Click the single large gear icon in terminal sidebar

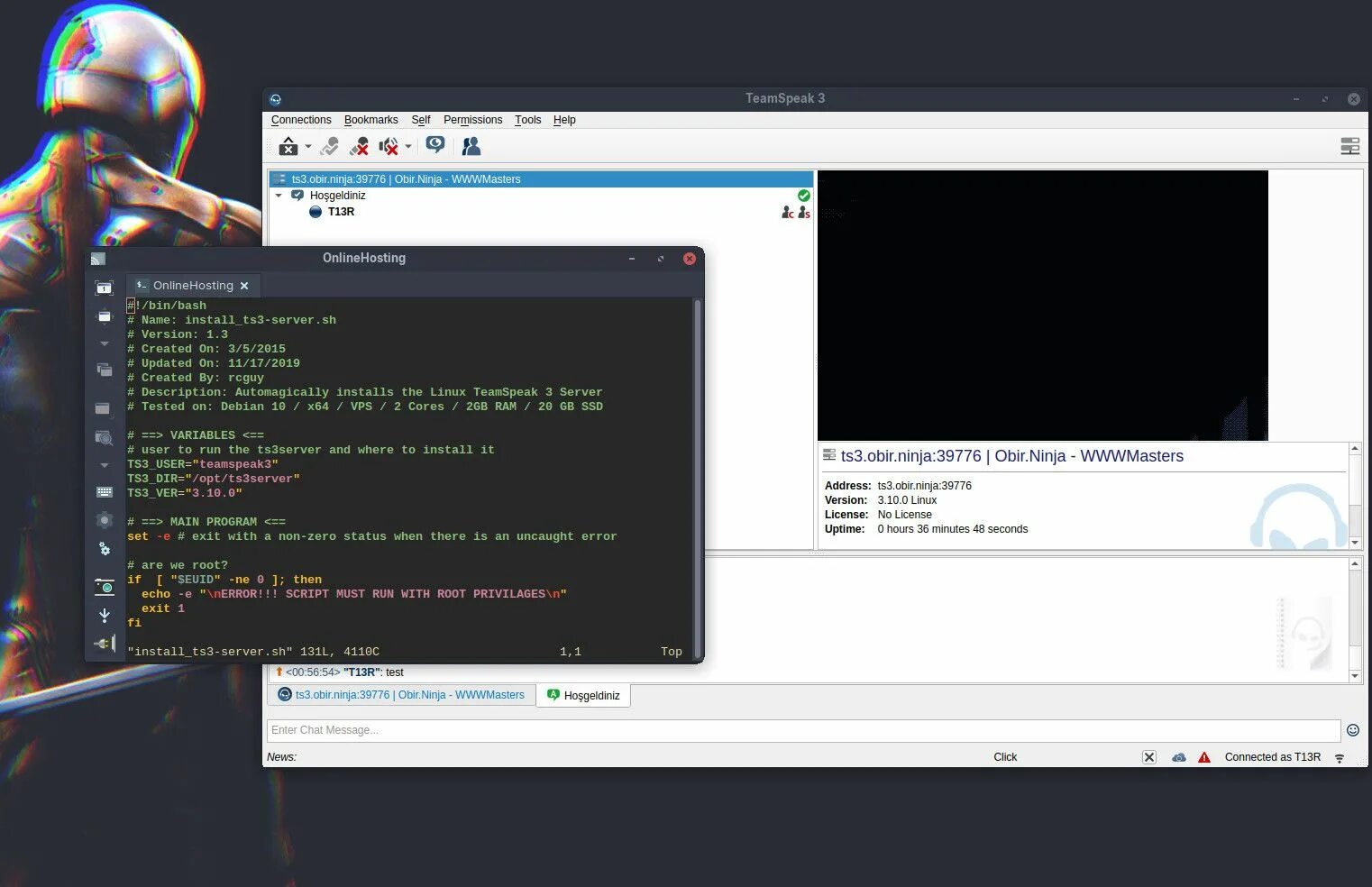(104, 520)
